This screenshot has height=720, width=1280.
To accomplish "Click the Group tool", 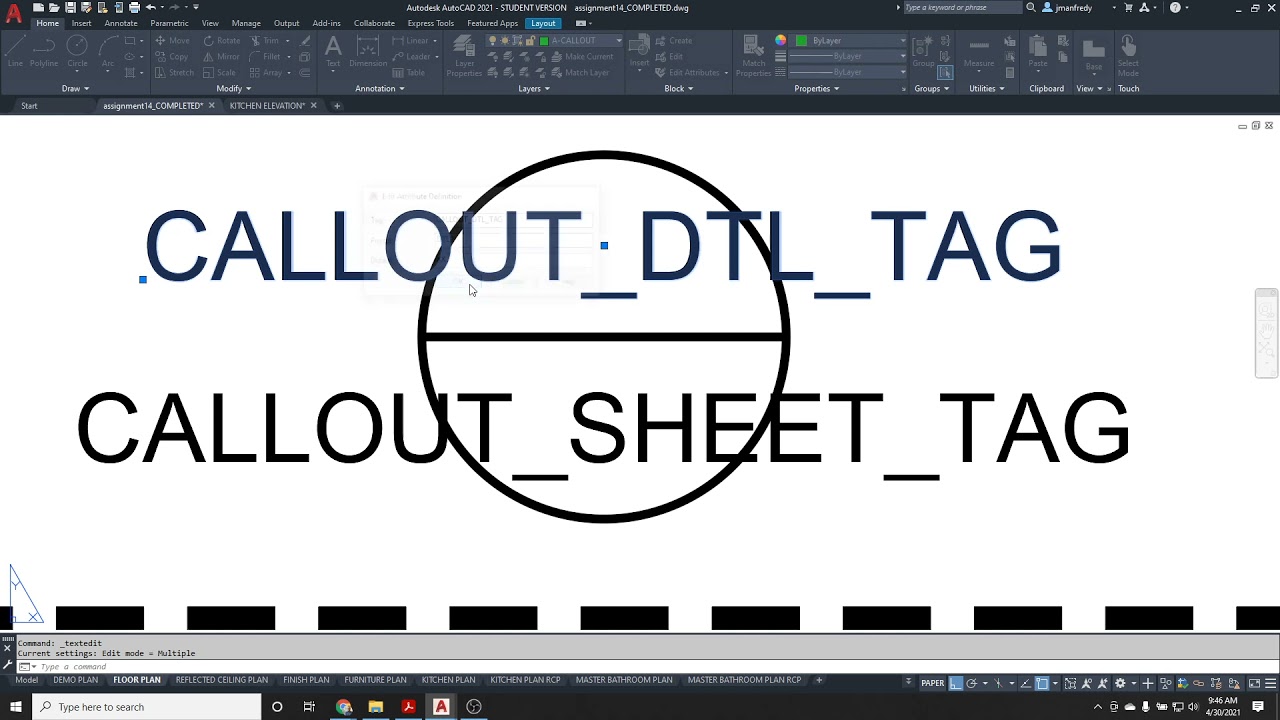I will coord(922,51).
